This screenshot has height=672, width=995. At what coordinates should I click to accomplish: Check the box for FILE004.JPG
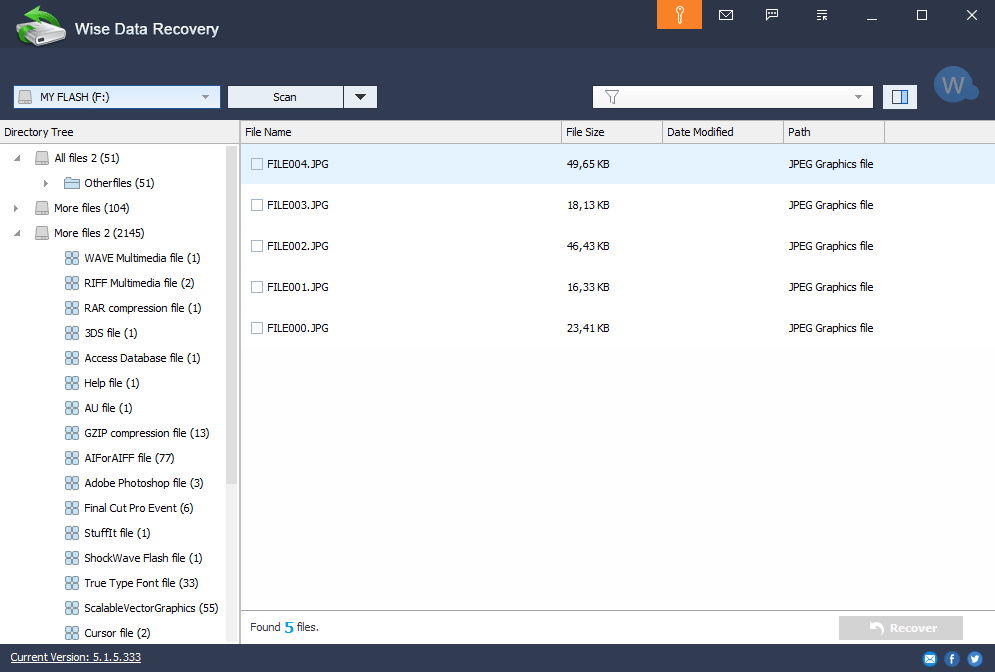pyautogui.click(x=257, y=164)
